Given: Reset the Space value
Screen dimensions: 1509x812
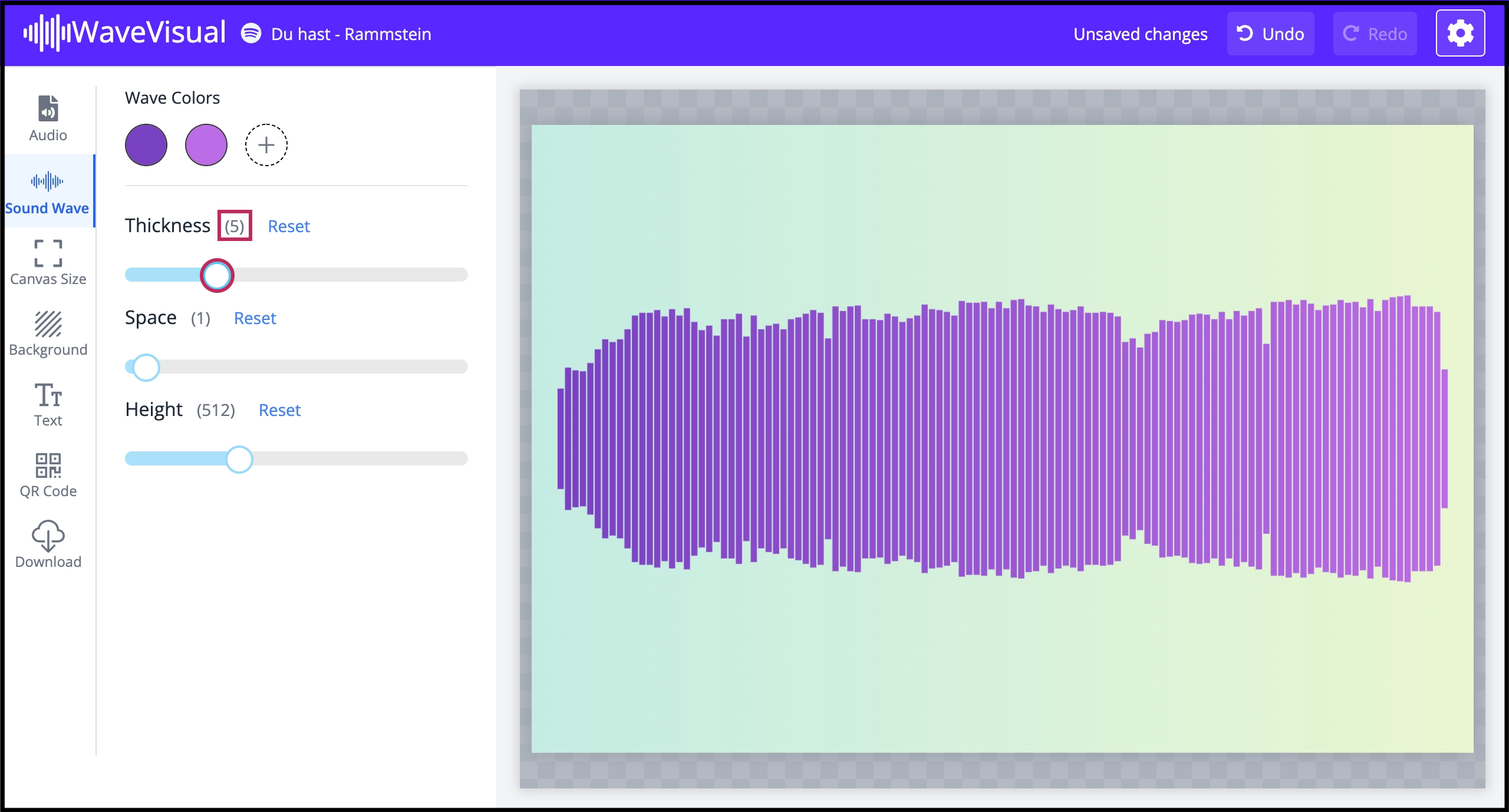Looking at the screenshot, I should pyautogui.click(x=255, y=318).
